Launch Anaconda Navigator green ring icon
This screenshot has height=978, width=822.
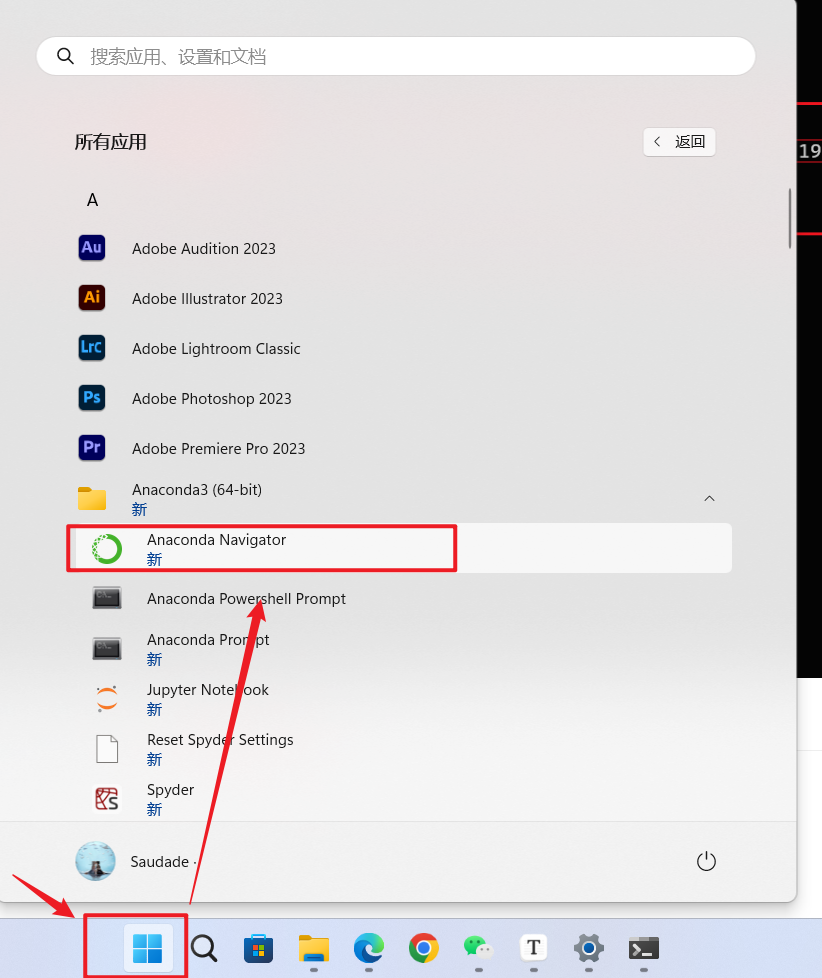point(107,549)
